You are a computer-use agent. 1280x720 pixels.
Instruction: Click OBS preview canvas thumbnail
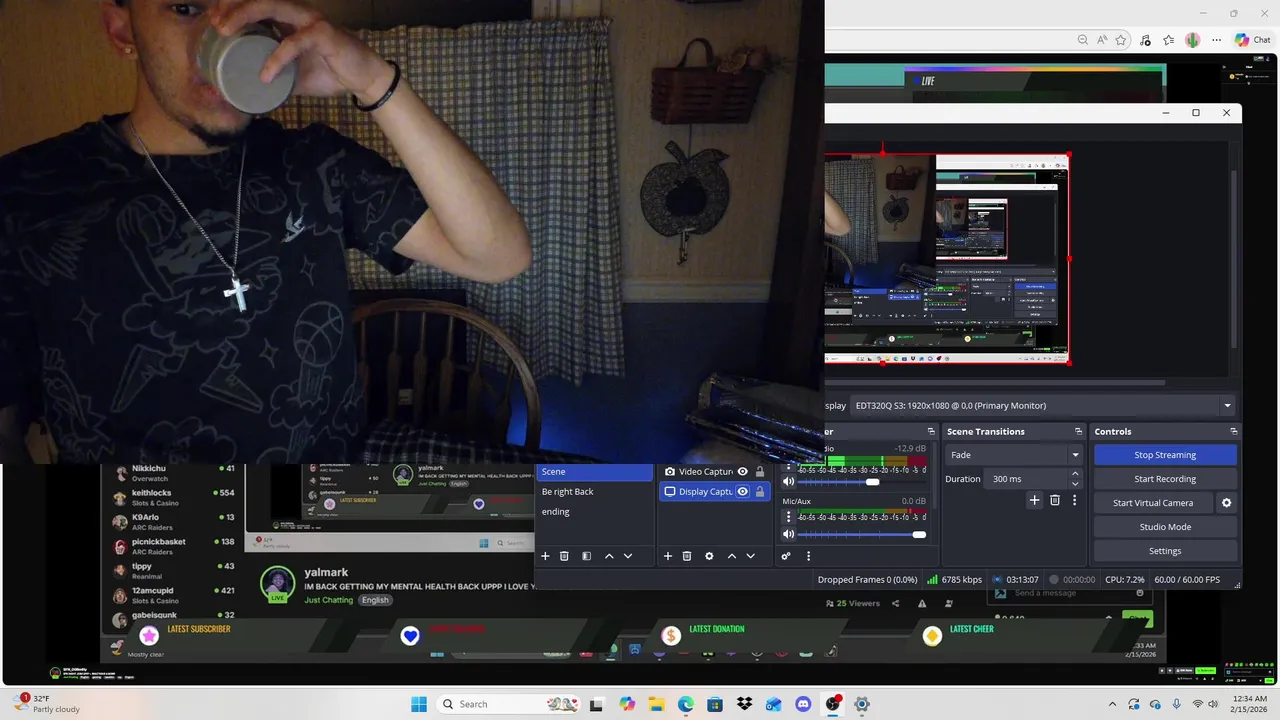click(x=947, y=259)
